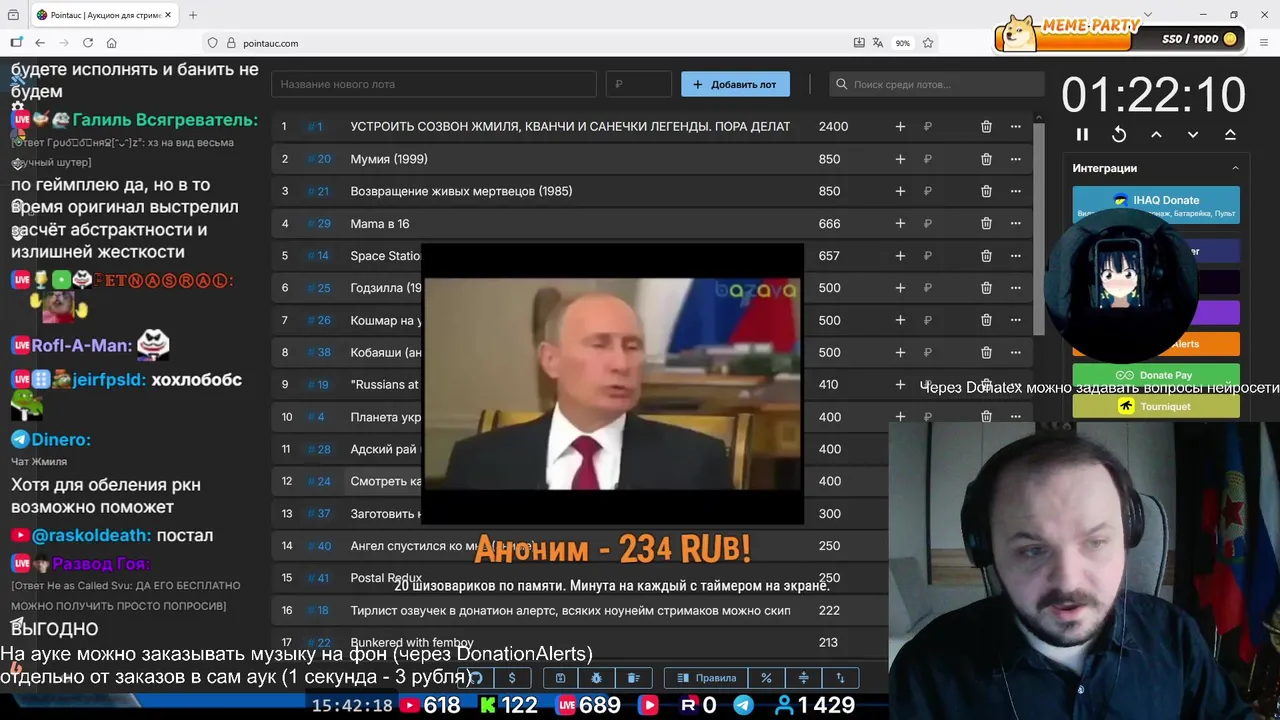The width and height of the screenshot is (1280, 720).
Task: Click the bug icon in bottom toolbar
Action: (x=596, y=678)
